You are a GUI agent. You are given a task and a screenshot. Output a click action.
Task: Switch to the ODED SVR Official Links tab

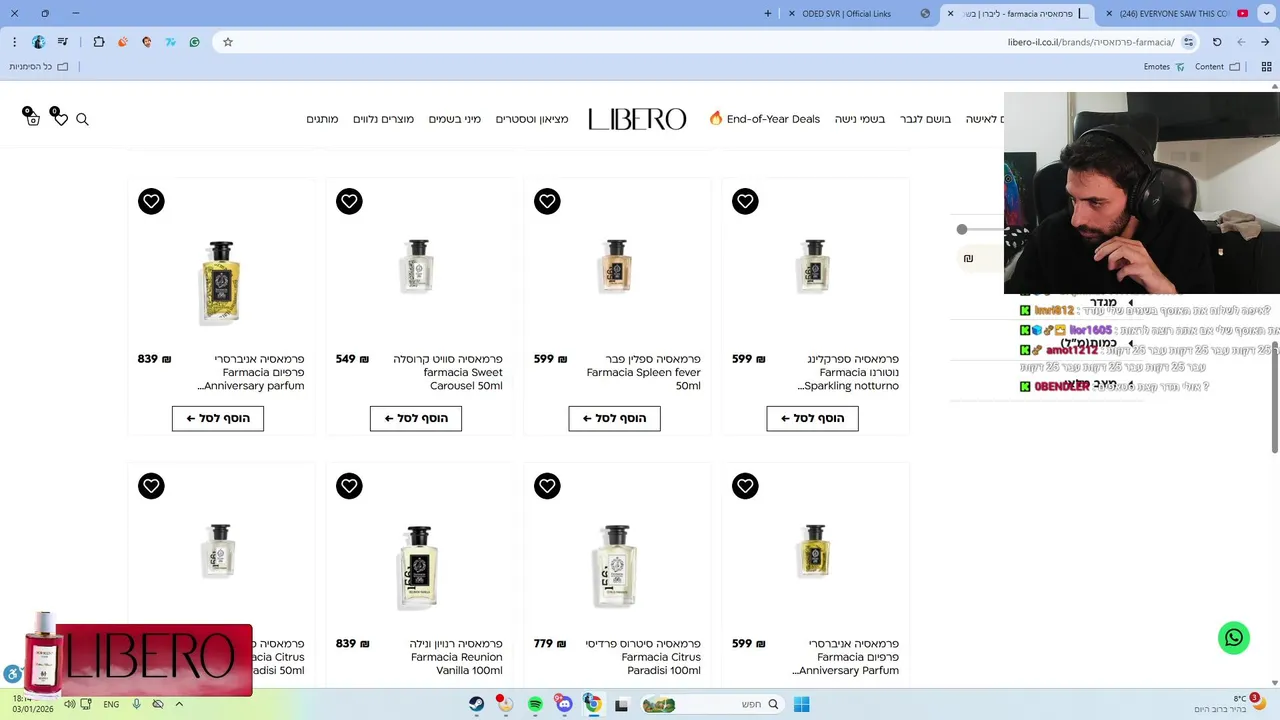coord(846,14)
